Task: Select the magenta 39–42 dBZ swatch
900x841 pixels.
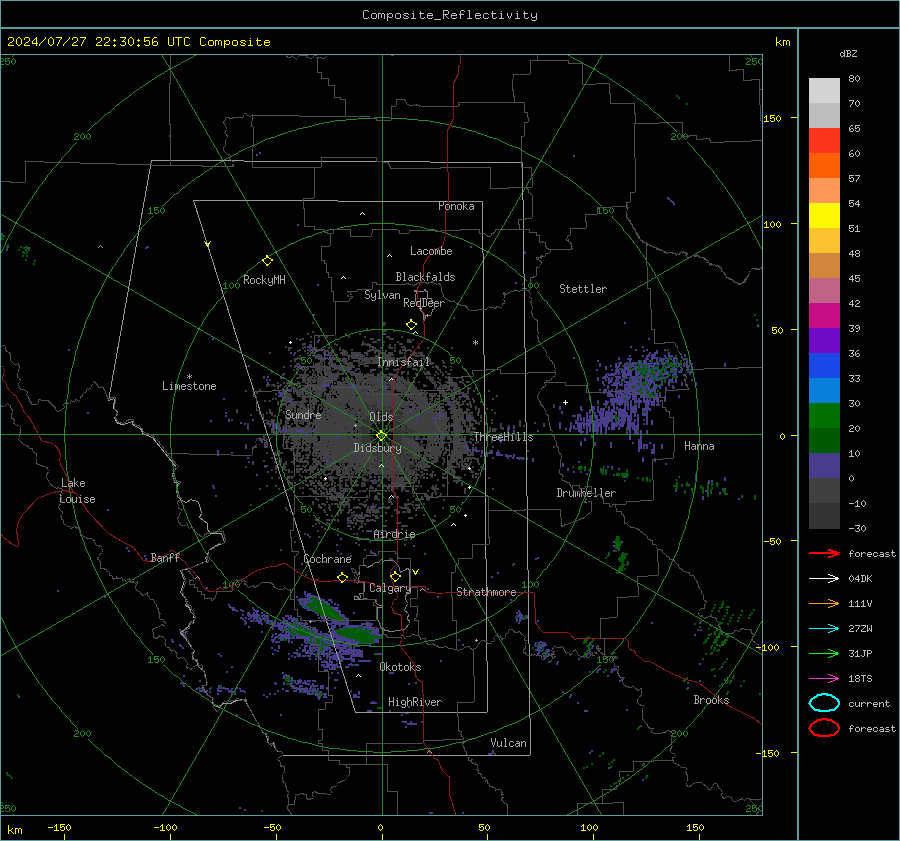Action: tap(824, 315)
